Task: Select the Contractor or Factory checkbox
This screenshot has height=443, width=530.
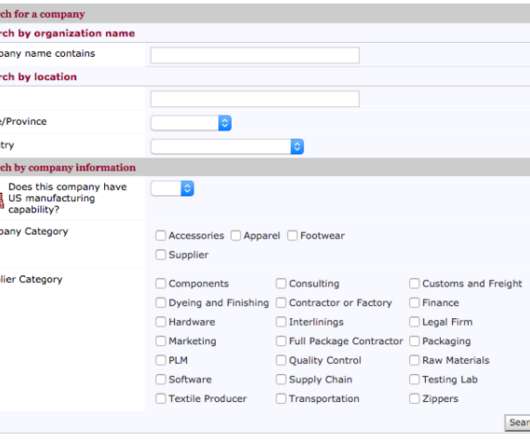Action: tap(281, 303)
